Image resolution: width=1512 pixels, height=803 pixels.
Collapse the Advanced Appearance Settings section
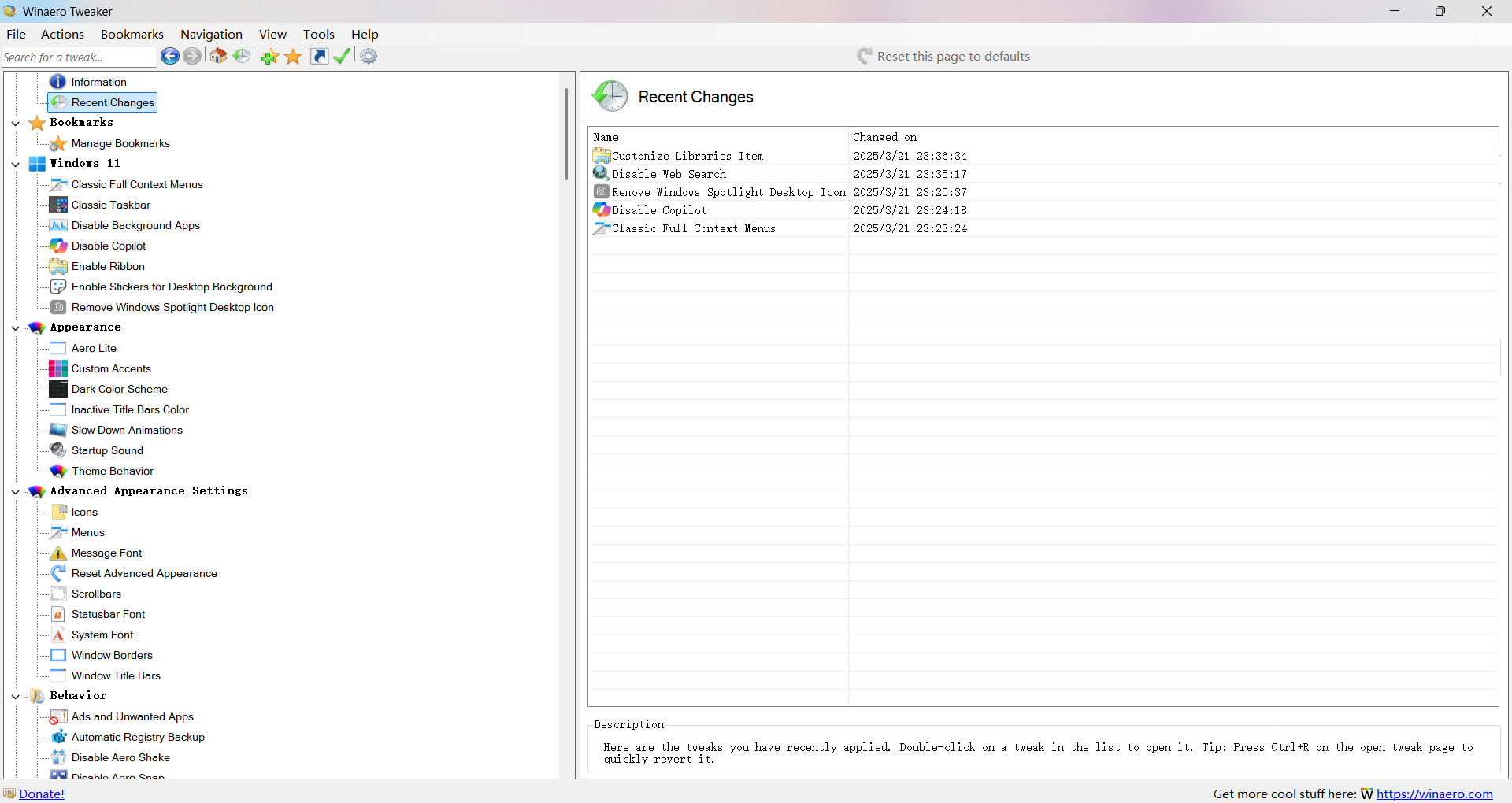pos(16,491)
